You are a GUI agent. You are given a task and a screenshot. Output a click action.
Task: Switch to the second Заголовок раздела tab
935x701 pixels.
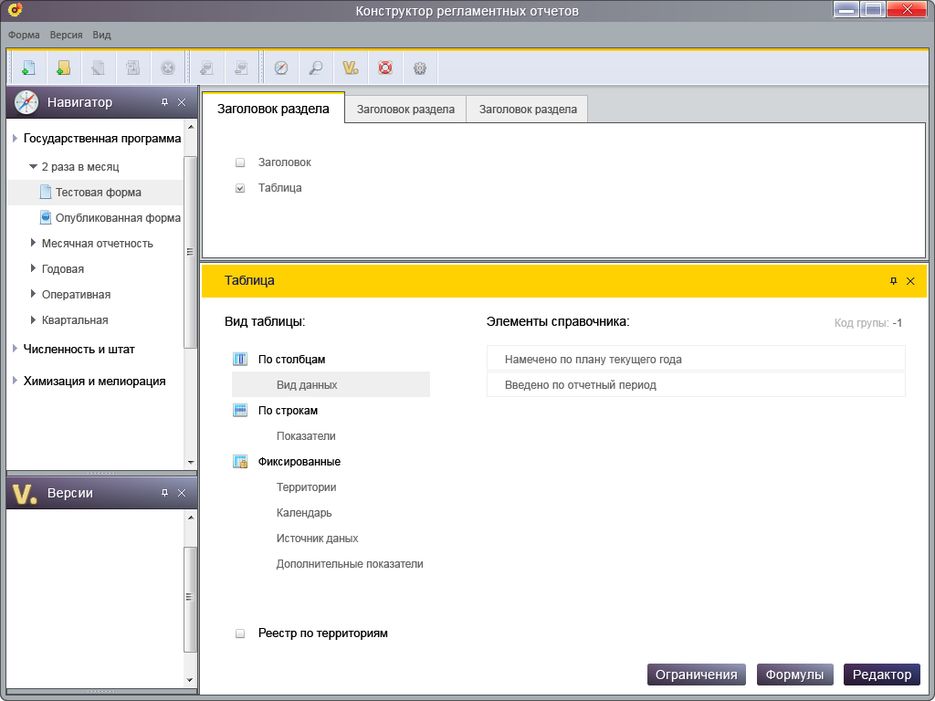click(405, 109)
